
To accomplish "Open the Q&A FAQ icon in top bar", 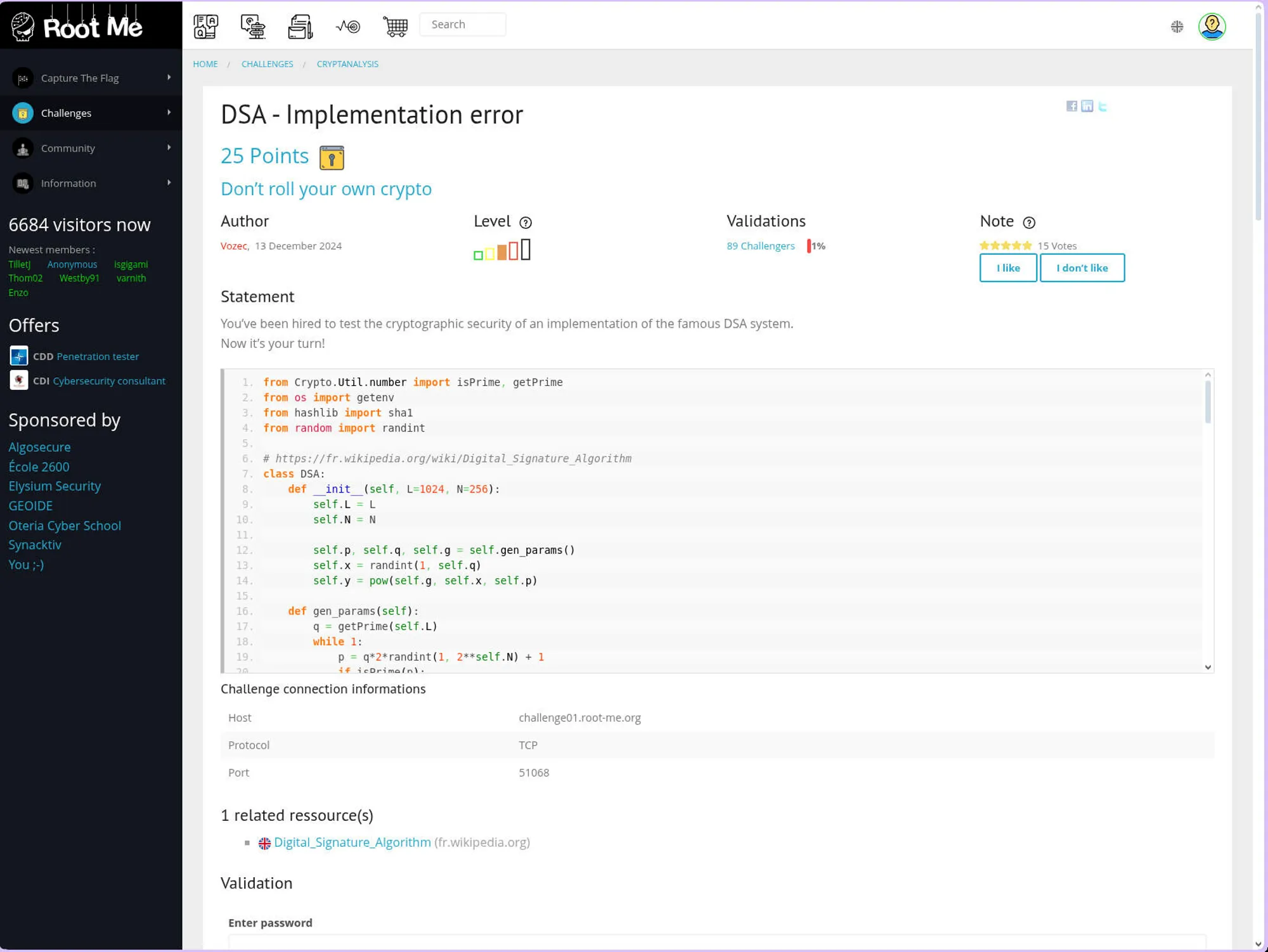I will tap(205, 26).
